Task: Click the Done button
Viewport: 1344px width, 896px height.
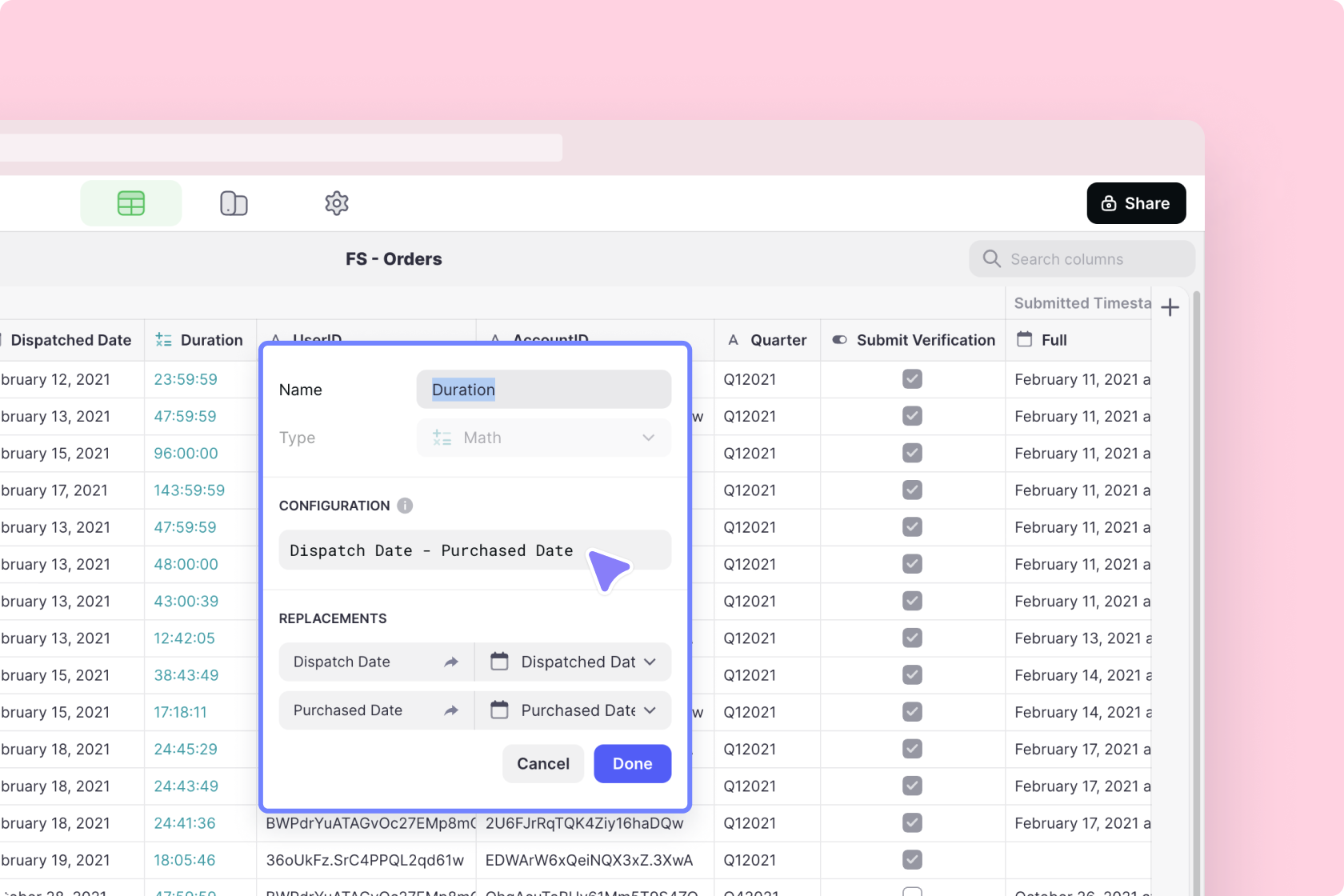Action: pos(632,764)
